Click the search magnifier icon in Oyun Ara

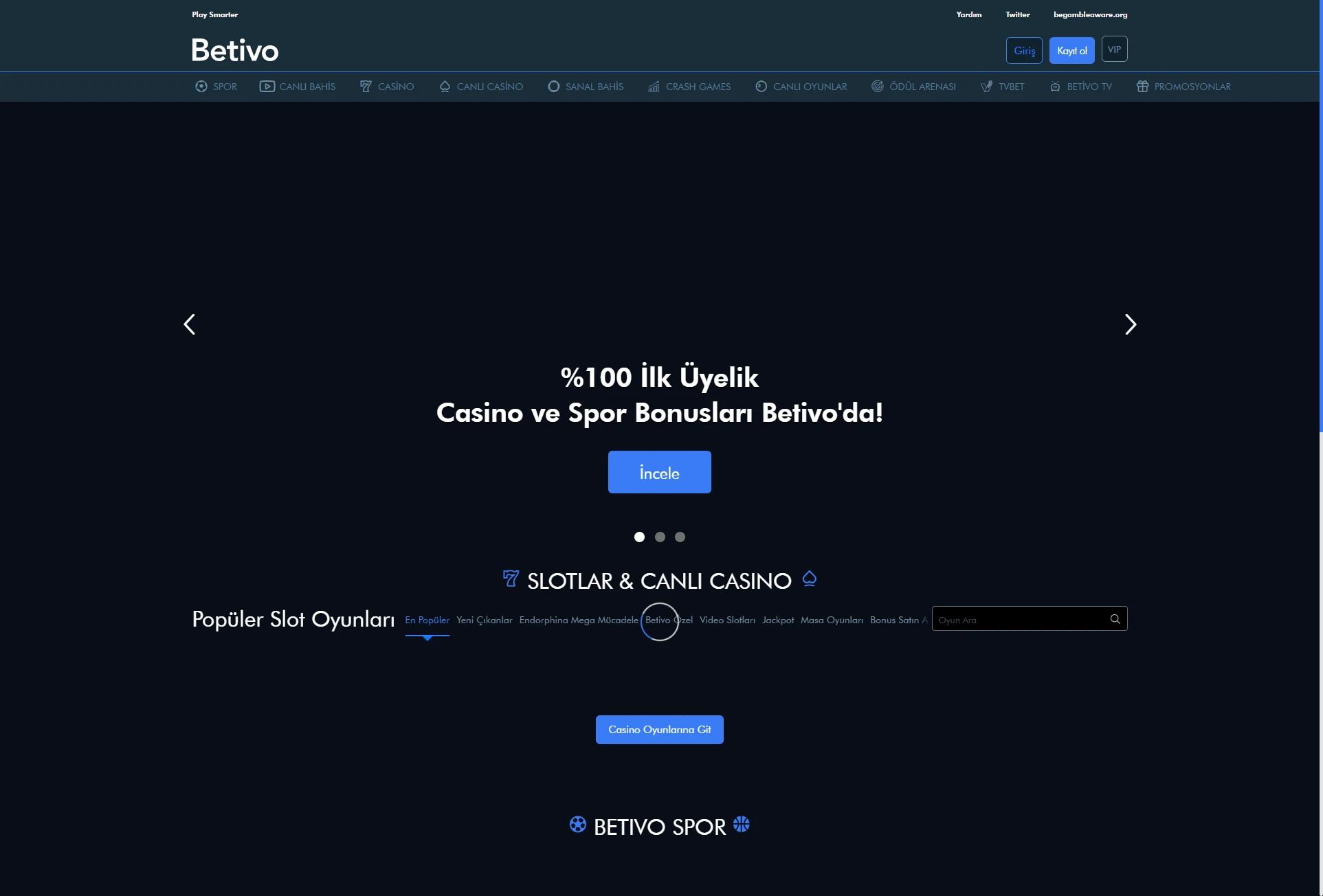point(1115,619)
